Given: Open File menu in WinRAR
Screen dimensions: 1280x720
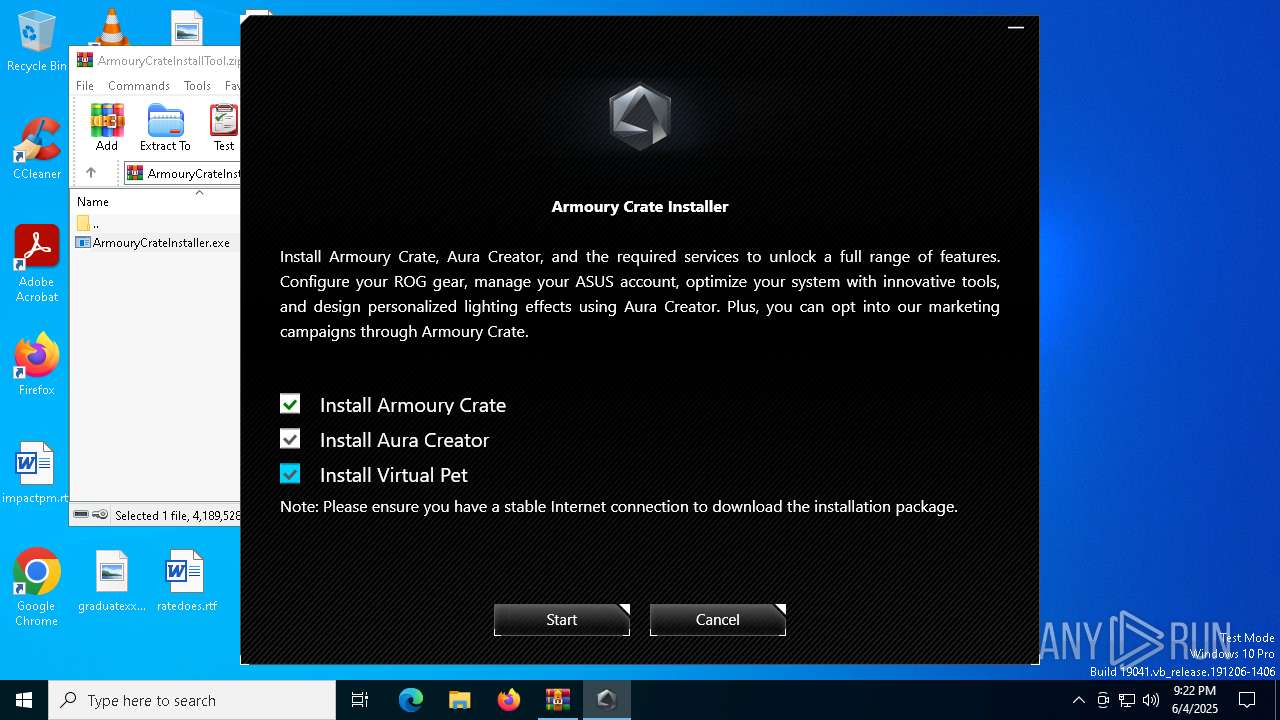Looking at the screenshot, I should [x=85, y=86].
